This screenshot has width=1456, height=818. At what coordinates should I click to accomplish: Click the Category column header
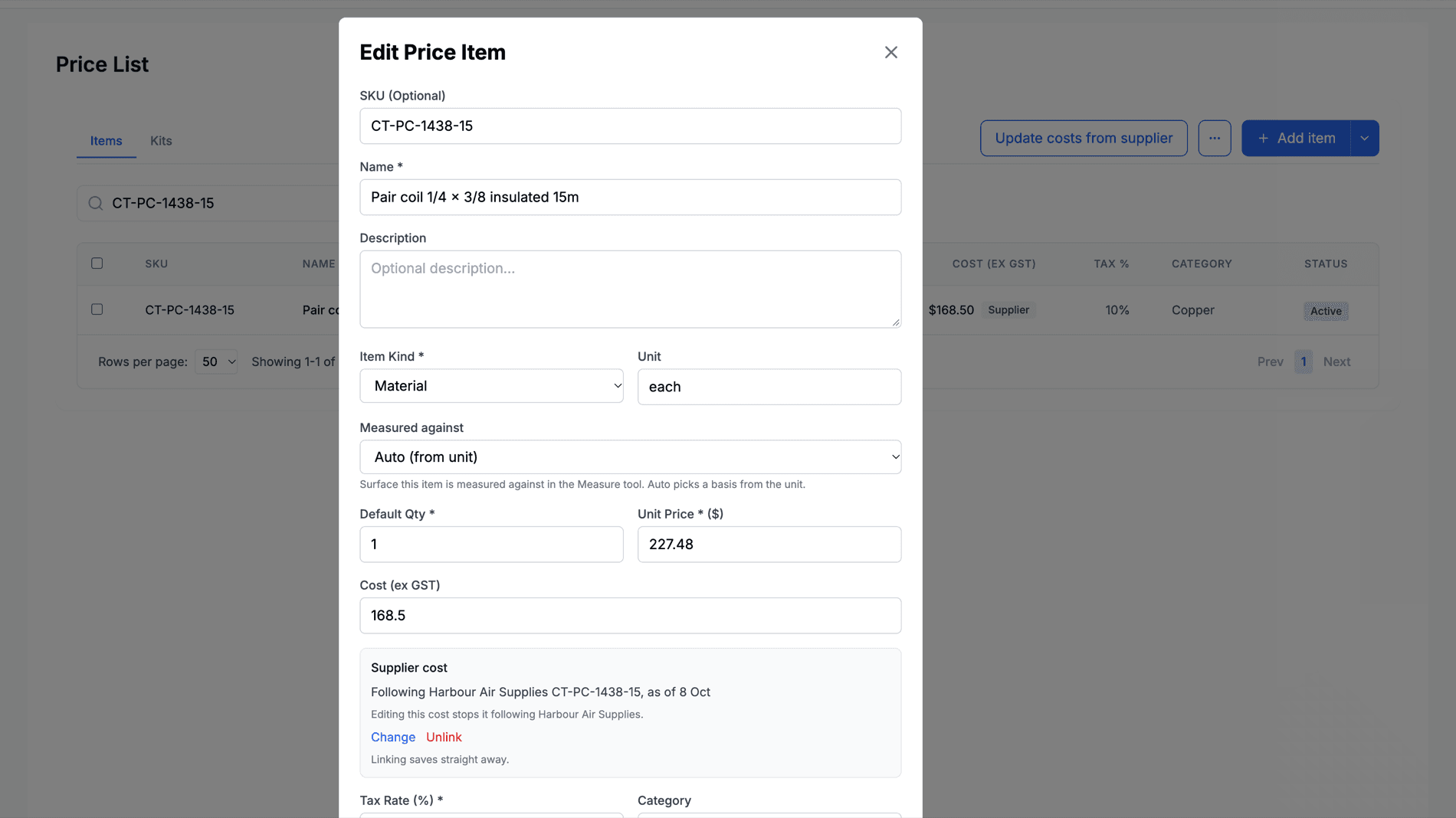[1202, 263]
